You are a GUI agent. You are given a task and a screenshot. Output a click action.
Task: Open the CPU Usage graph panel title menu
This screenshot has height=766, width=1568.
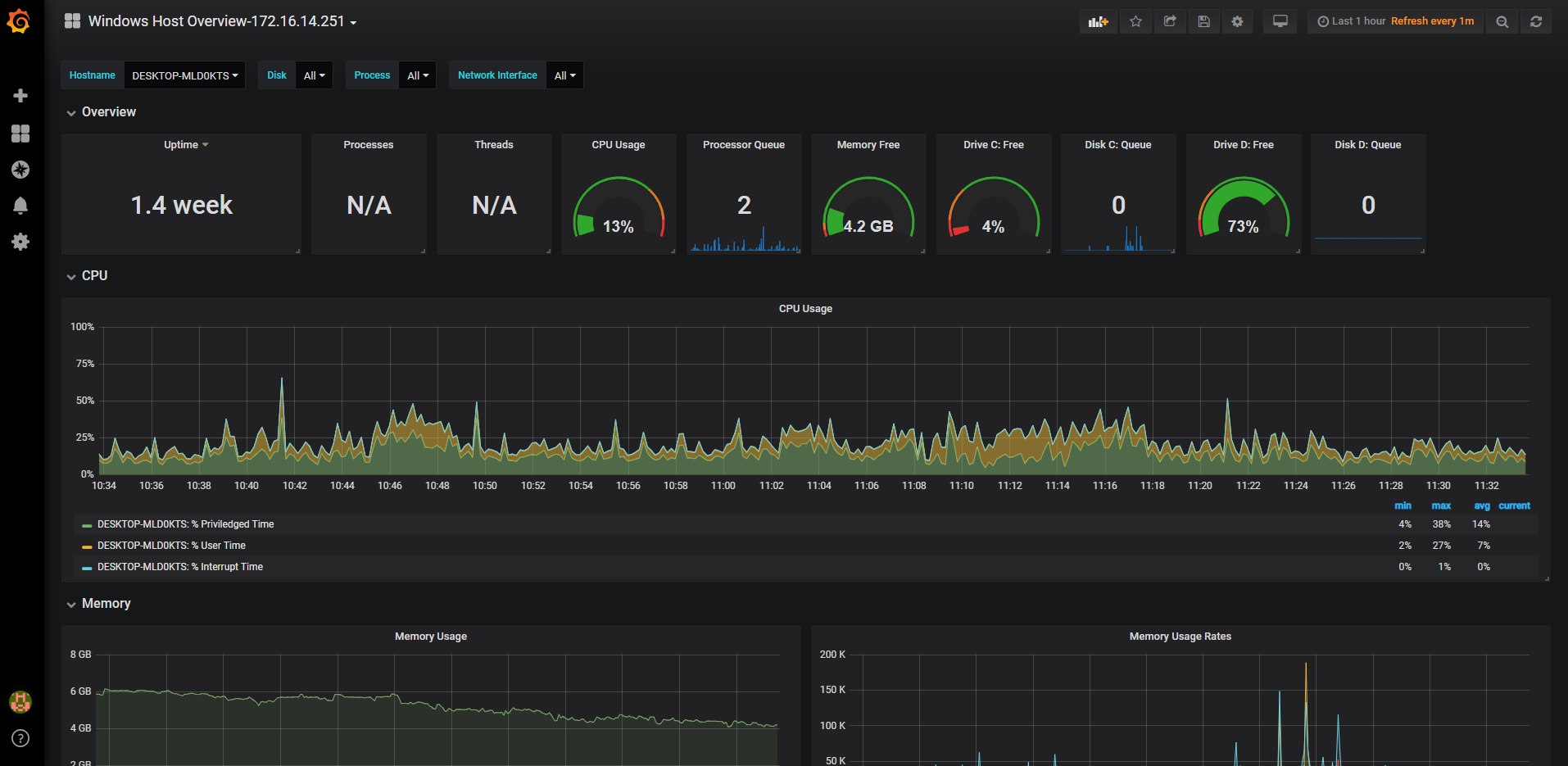[x=805, y=309]
